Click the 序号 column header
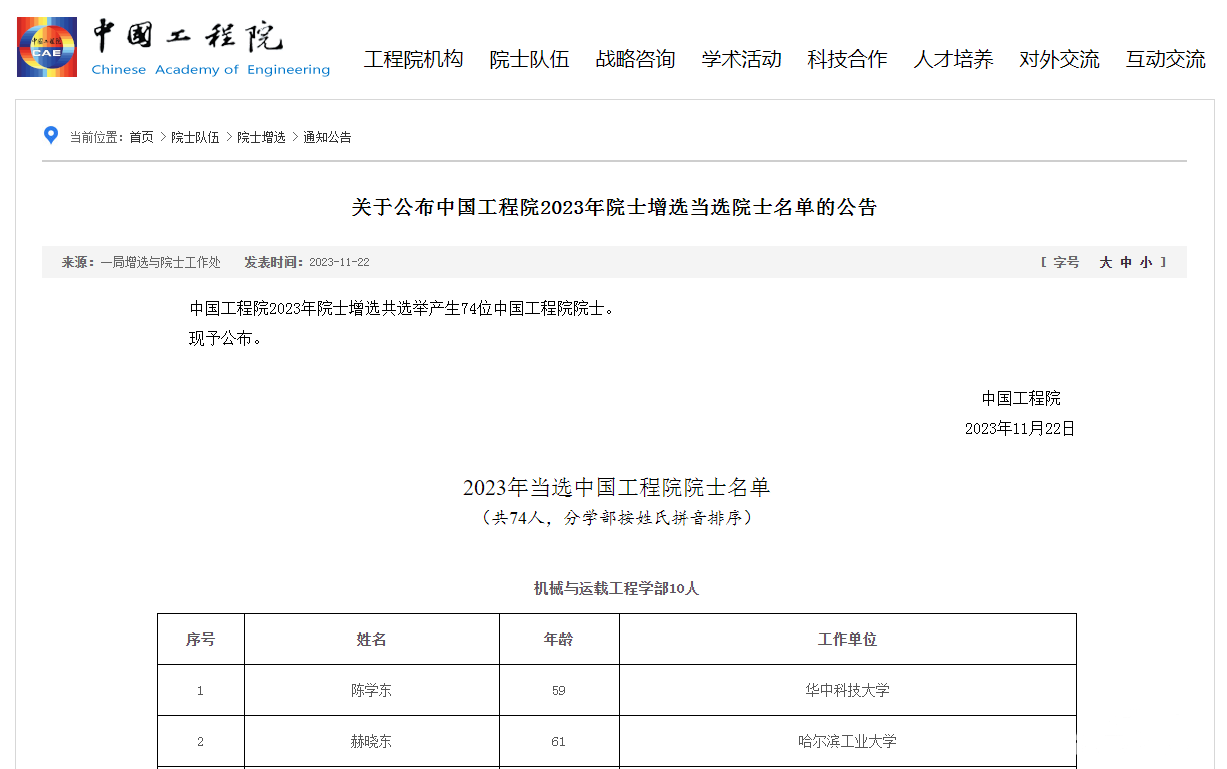Image resolution: width=1227 pixels, height=769 pixels. tap(201, 639)
